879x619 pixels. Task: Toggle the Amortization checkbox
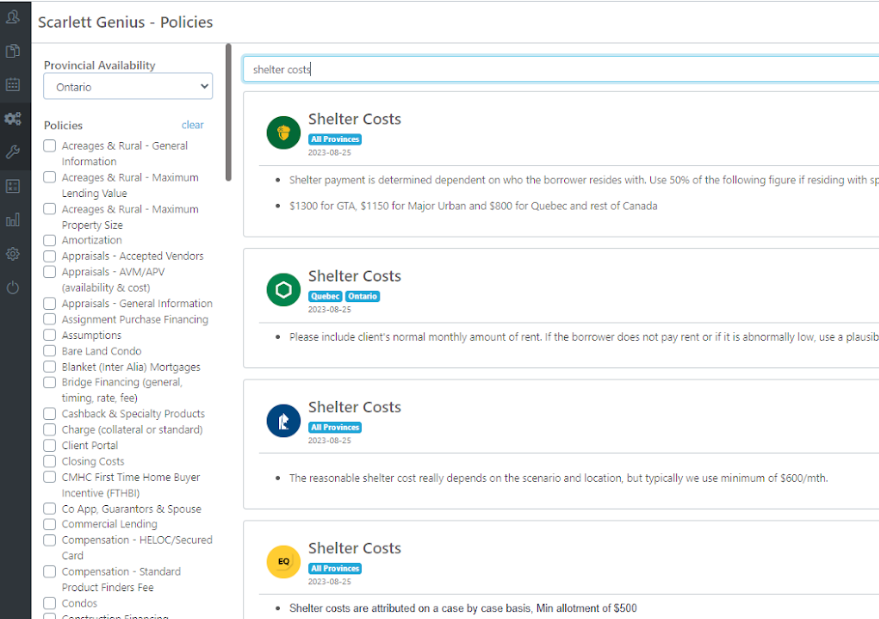50,240
